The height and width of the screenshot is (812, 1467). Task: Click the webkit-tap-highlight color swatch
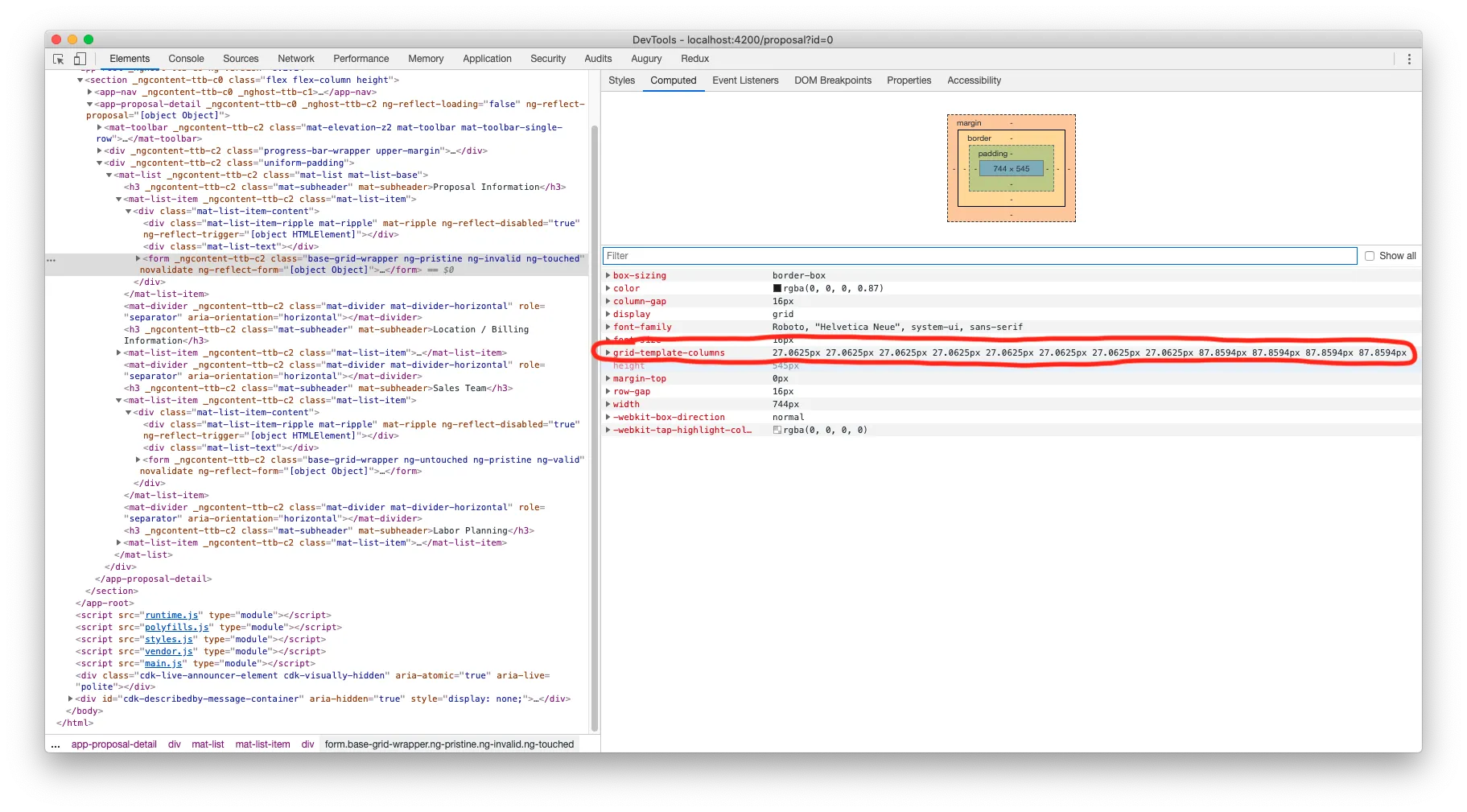(777, 430)
